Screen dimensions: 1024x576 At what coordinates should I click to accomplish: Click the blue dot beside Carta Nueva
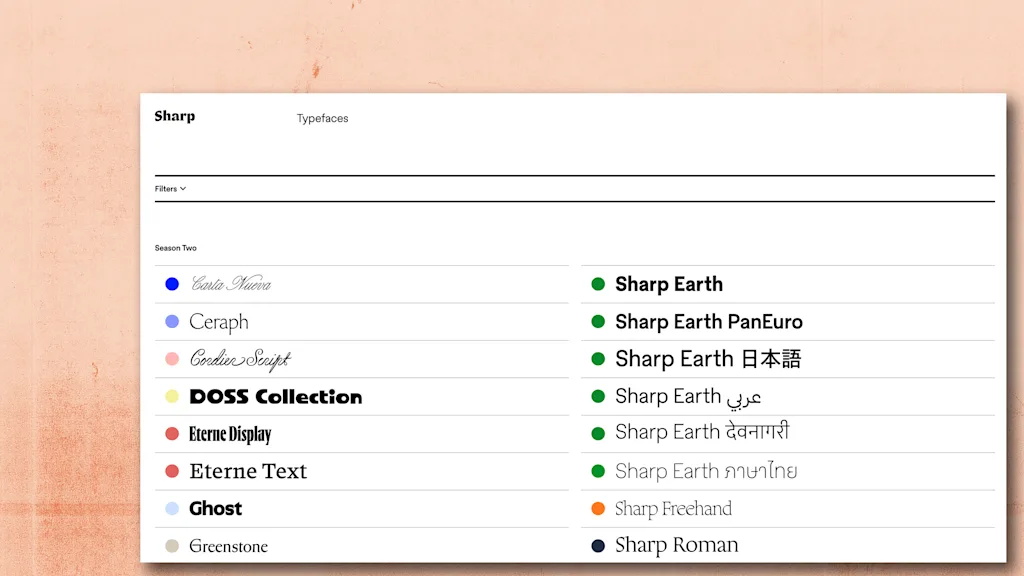(x=172, y=284)
